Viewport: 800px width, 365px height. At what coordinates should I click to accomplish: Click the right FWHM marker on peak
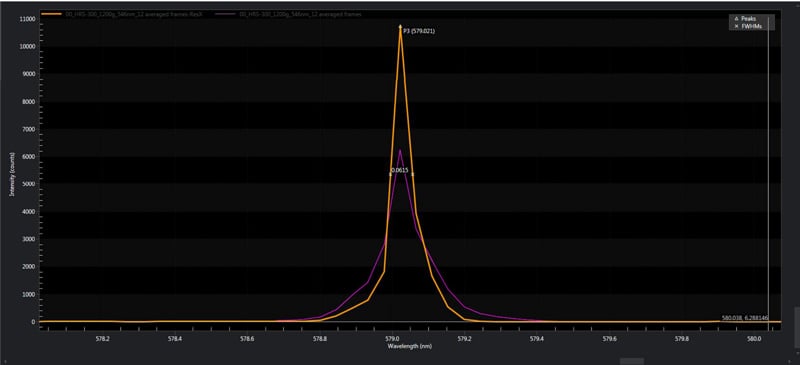click(413, 175)
